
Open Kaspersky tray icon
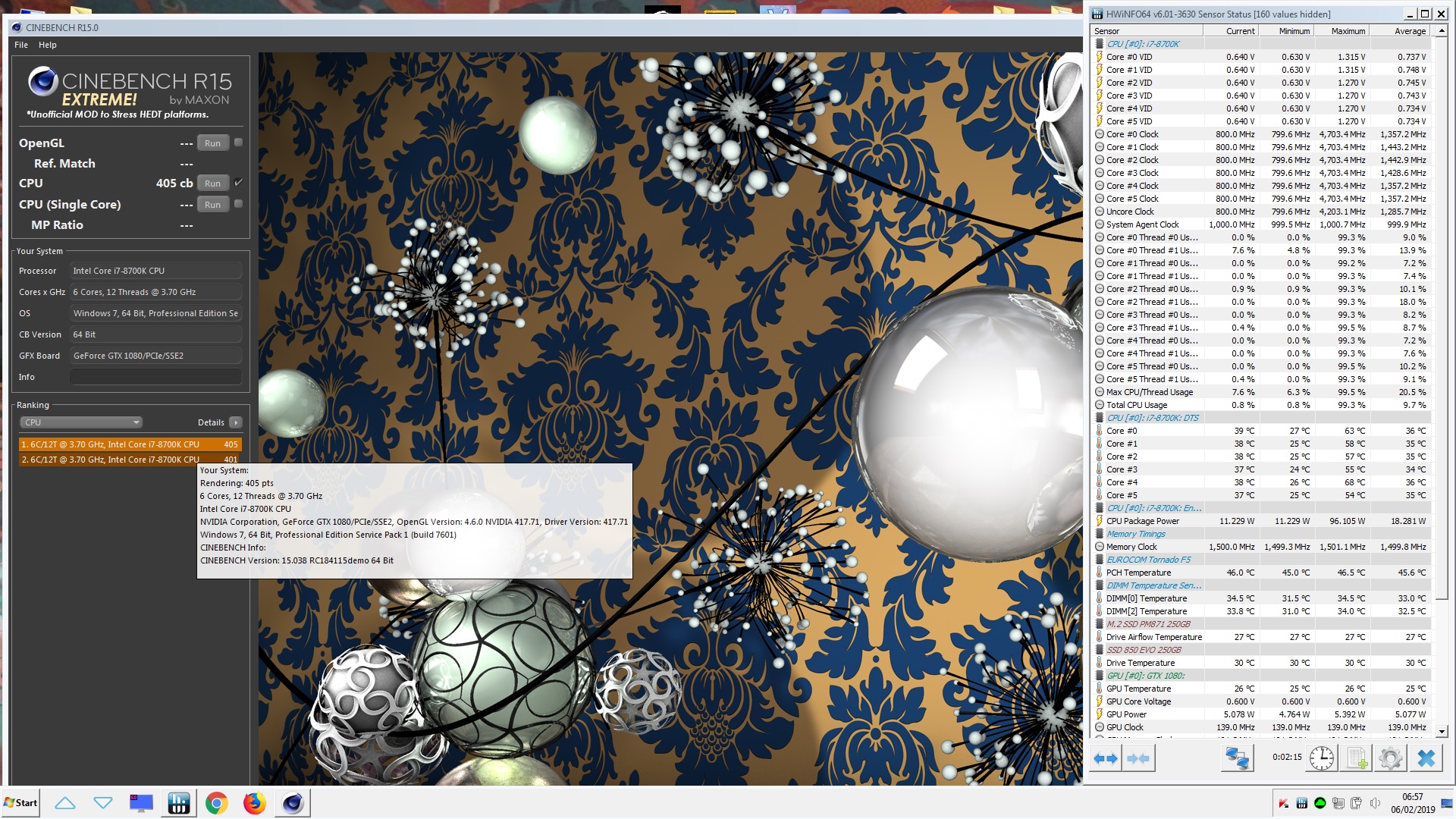tap(1284, 804)
